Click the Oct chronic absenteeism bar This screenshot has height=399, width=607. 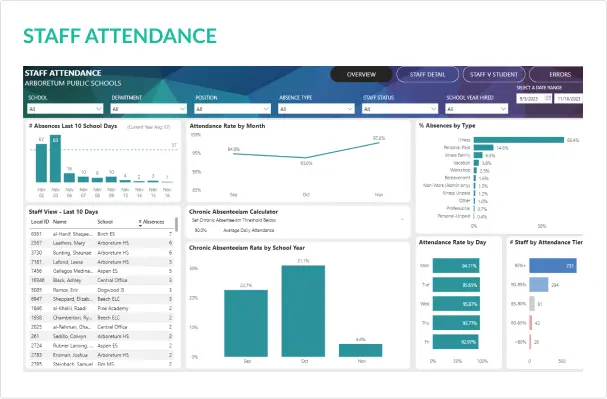point(303,311)
